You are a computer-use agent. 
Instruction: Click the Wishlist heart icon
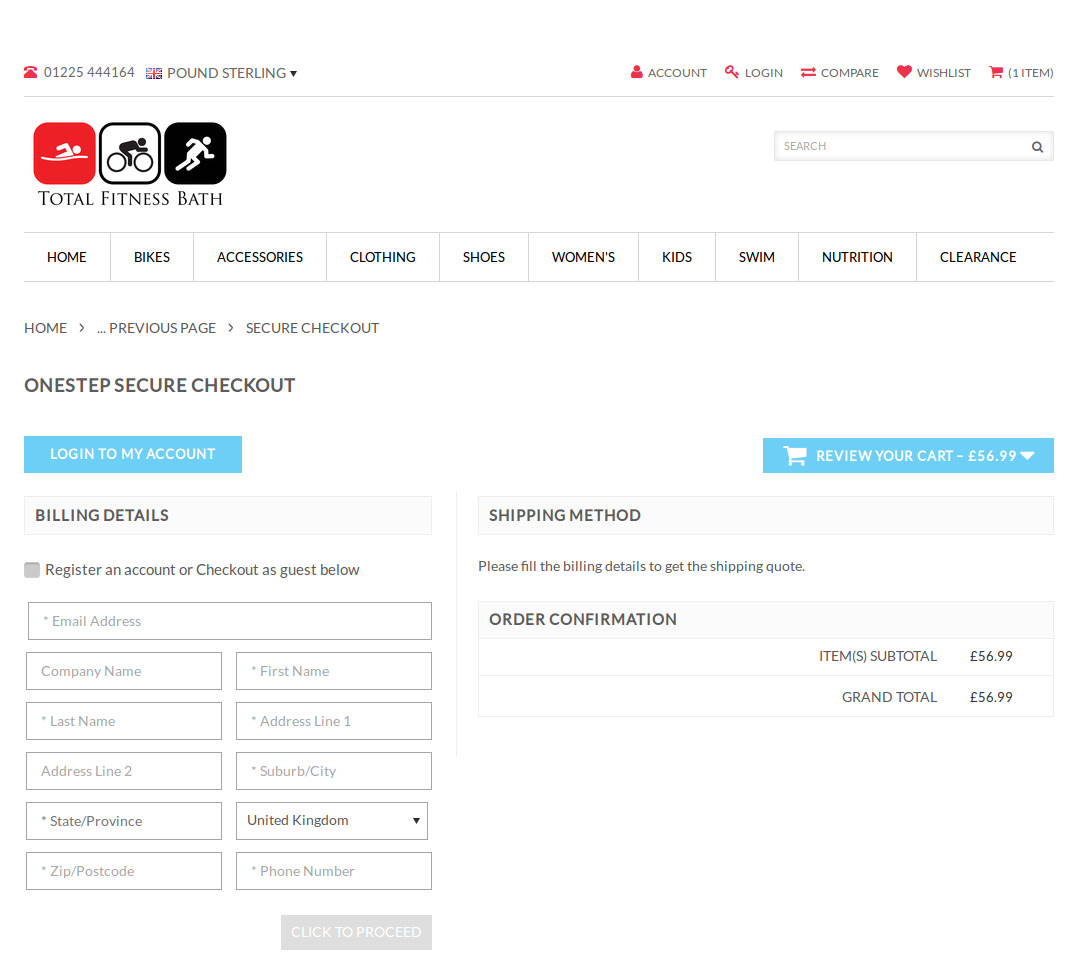click(x=904, y=72)
